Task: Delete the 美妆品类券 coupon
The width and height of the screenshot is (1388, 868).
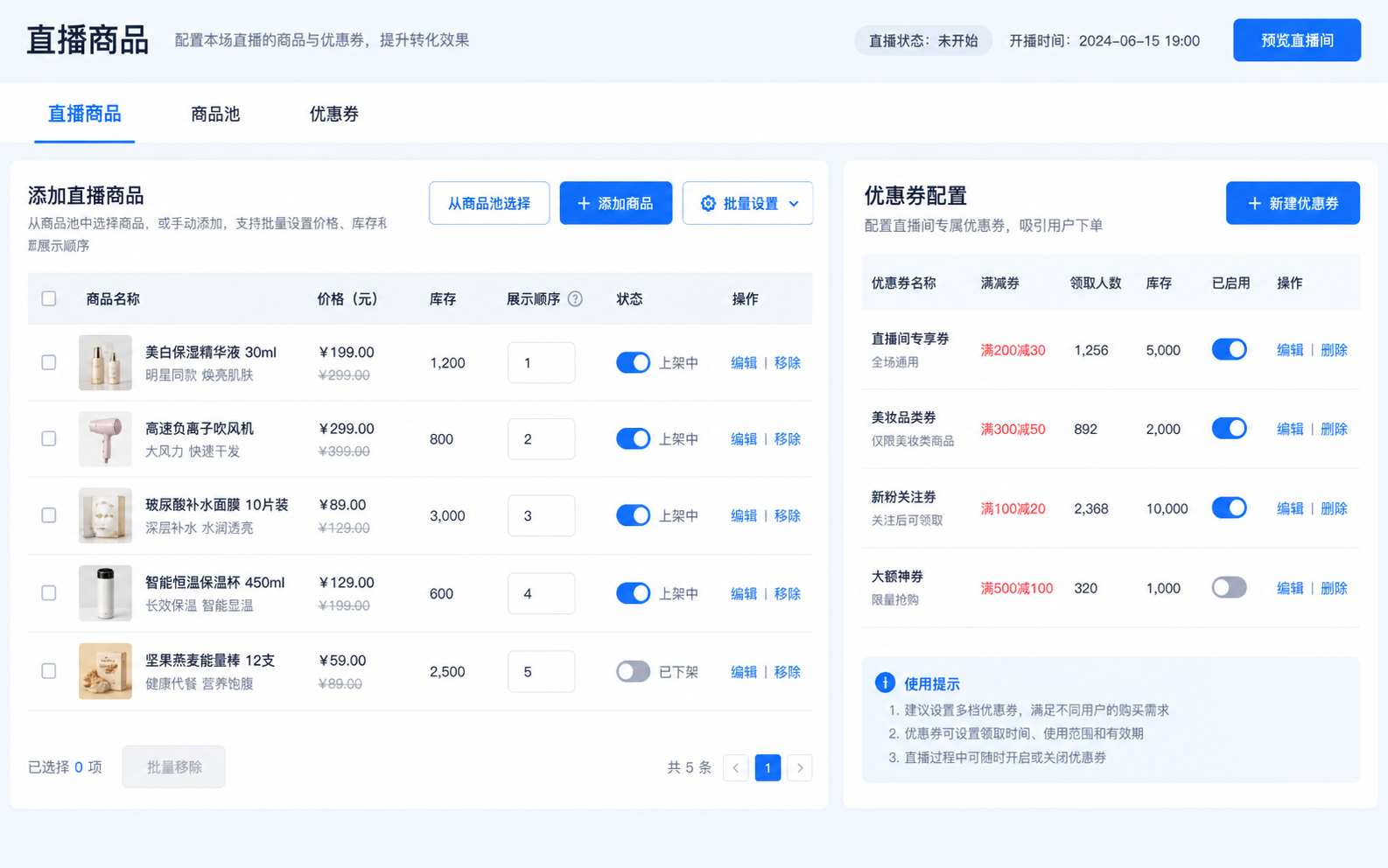Action: tap(1334, 429)
